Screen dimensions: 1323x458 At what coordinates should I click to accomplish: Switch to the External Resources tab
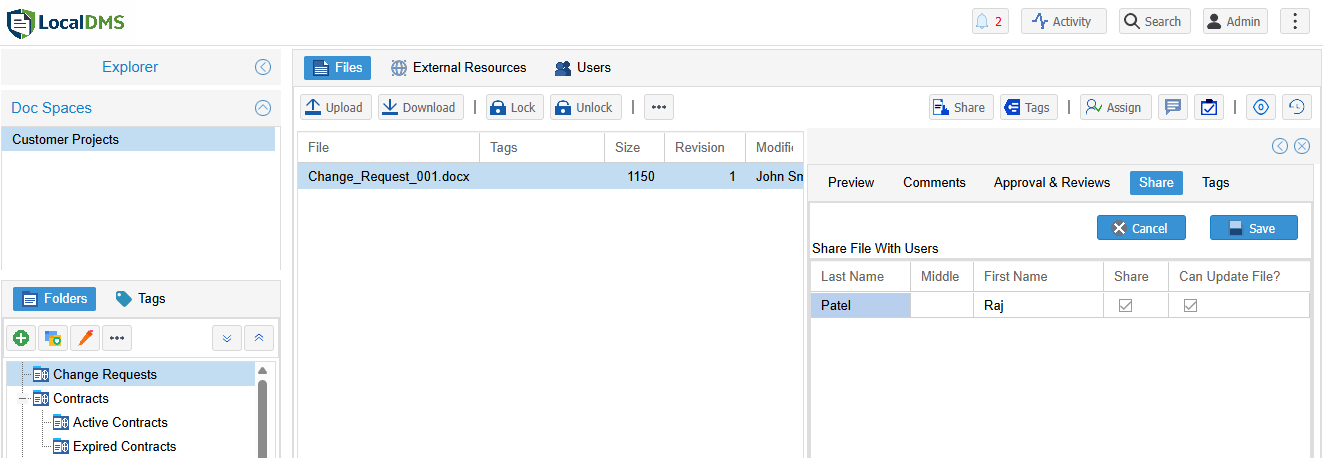point(459,68)
